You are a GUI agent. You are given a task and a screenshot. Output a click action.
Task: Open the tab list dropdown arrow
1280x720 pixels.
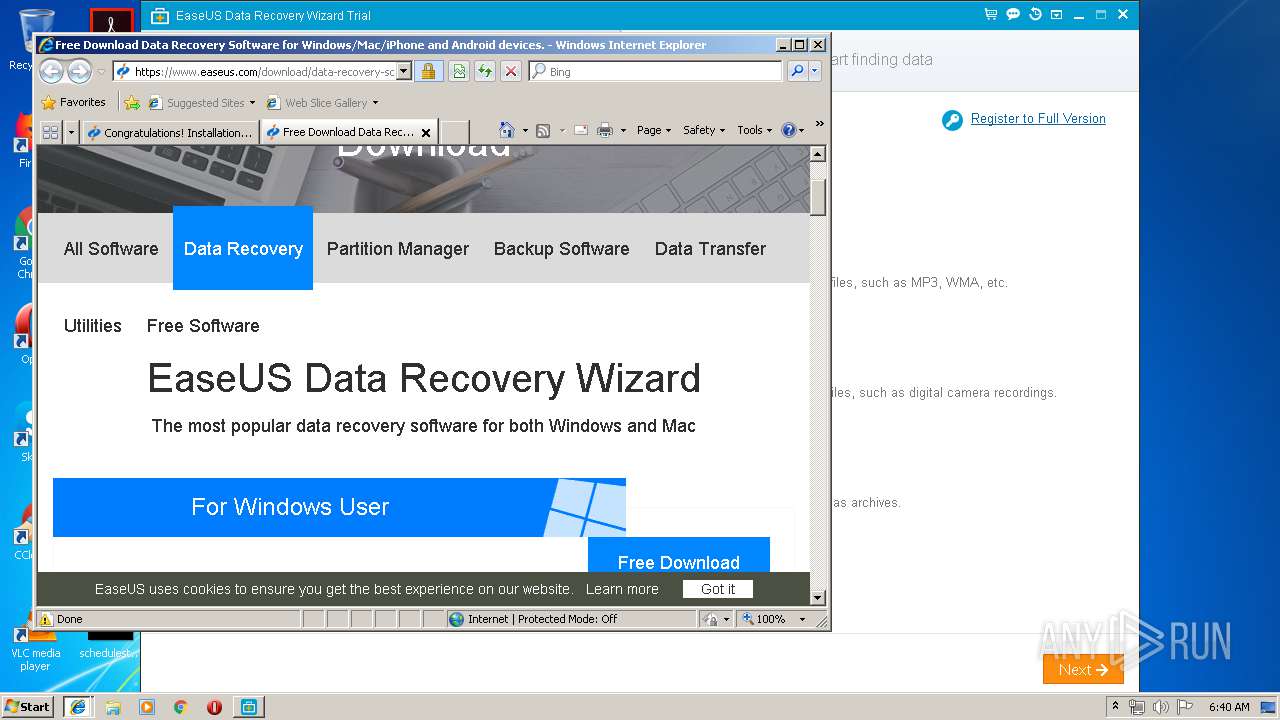[71, 132]
